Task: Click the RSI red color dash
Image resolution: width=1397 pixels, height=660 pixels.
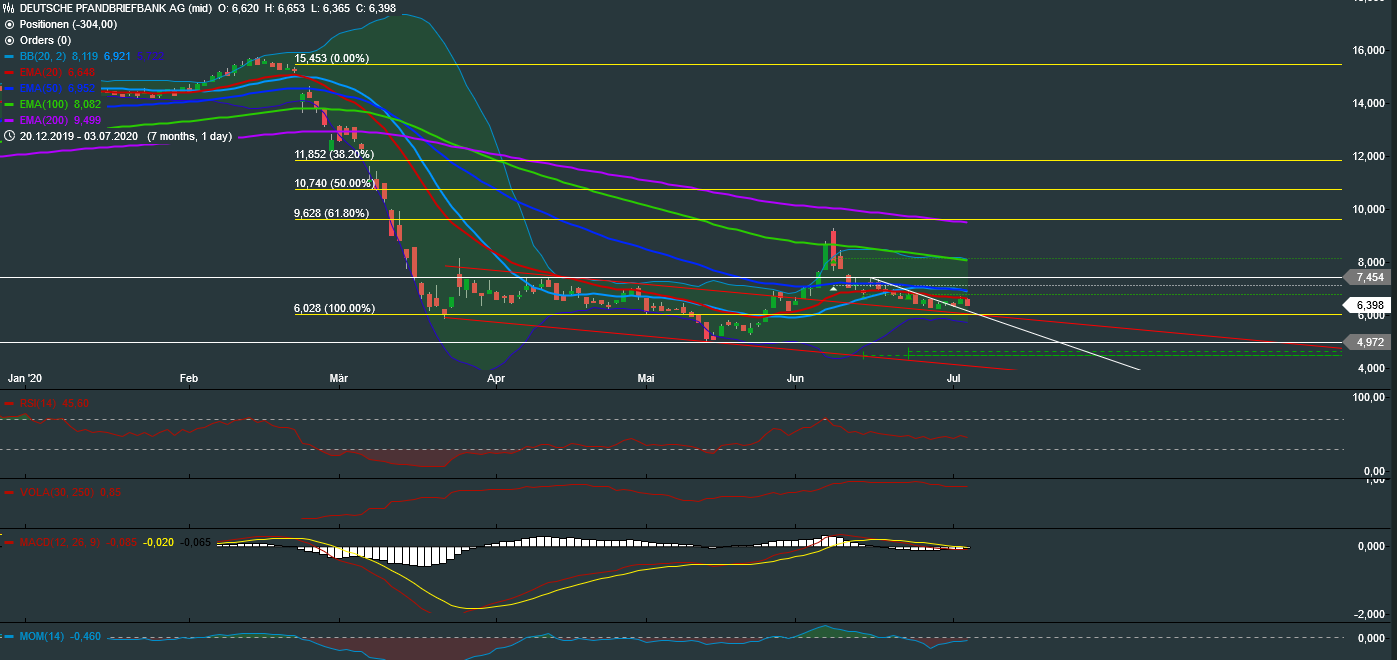Action: pyautogui.click(x=9, y=403)
